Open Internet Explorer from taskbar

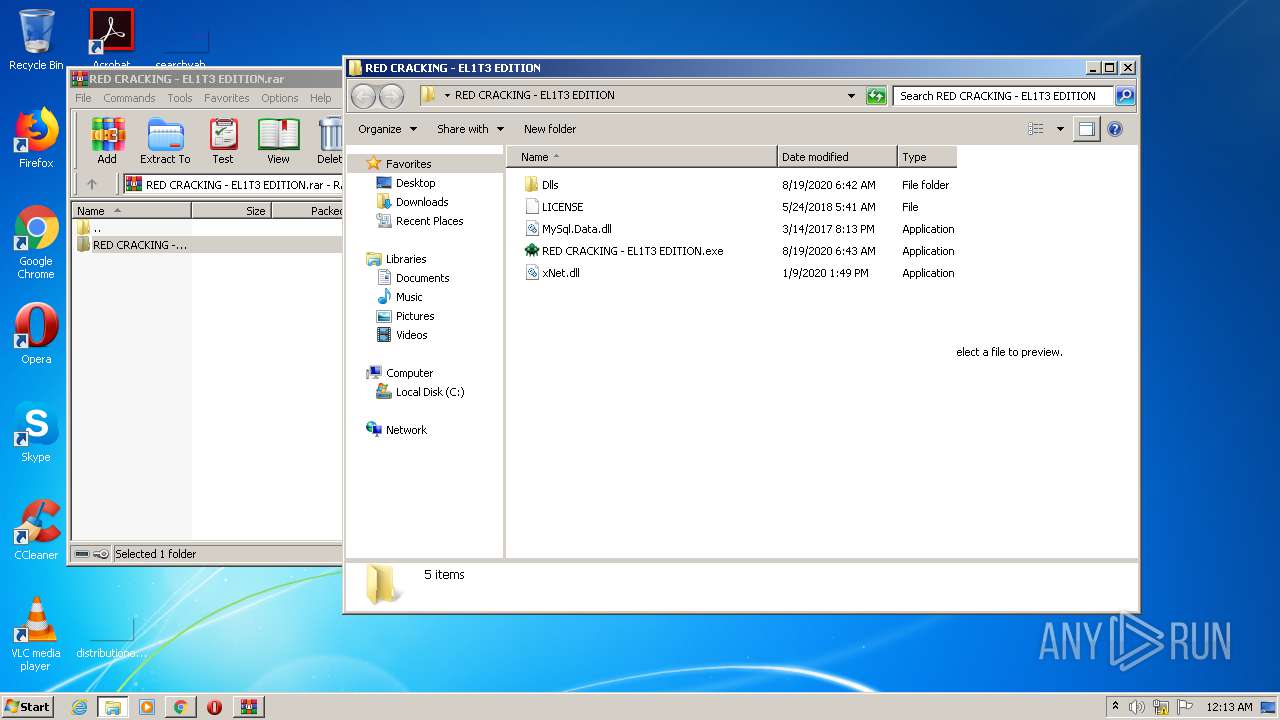click(79, 707)
